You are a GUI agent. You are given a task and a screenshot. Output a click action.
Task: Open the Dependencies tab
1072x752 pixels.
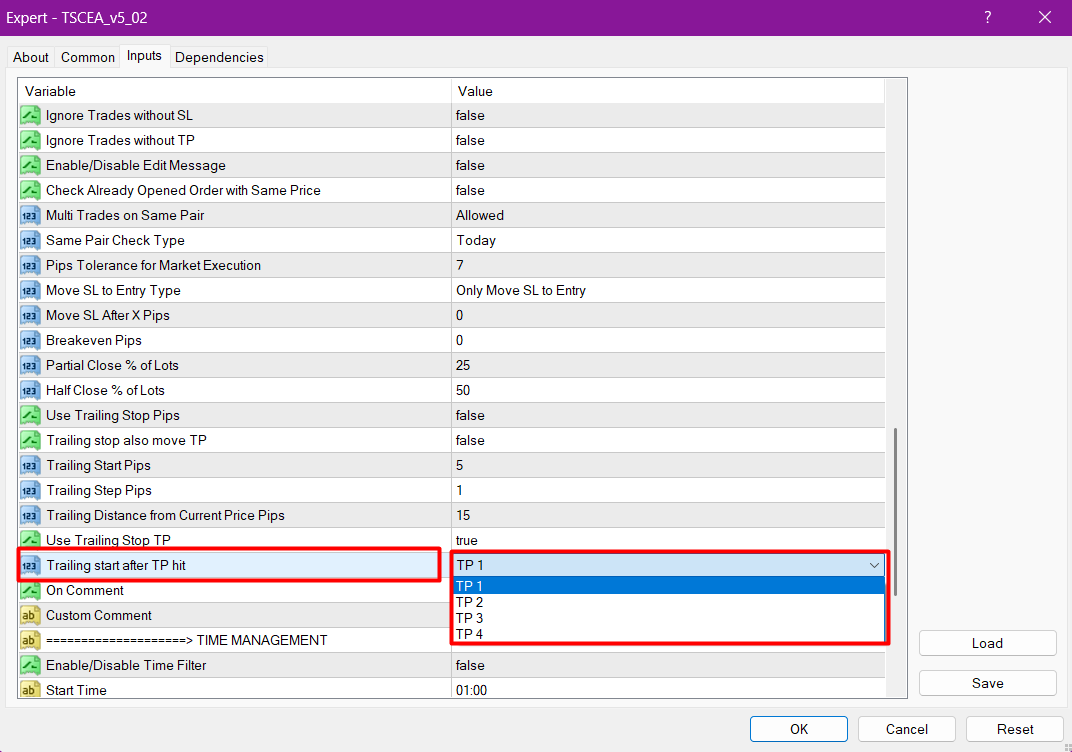pos(219,57)
